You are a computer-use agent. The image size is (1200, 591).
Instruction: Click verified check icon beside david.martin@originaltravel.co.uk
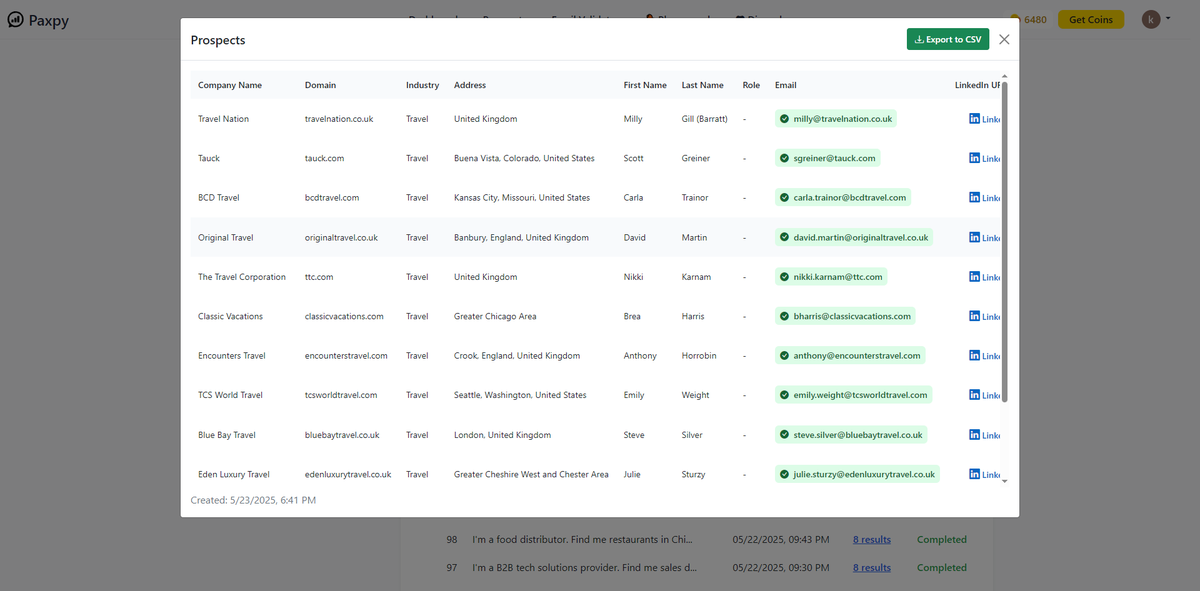(785, 237)
